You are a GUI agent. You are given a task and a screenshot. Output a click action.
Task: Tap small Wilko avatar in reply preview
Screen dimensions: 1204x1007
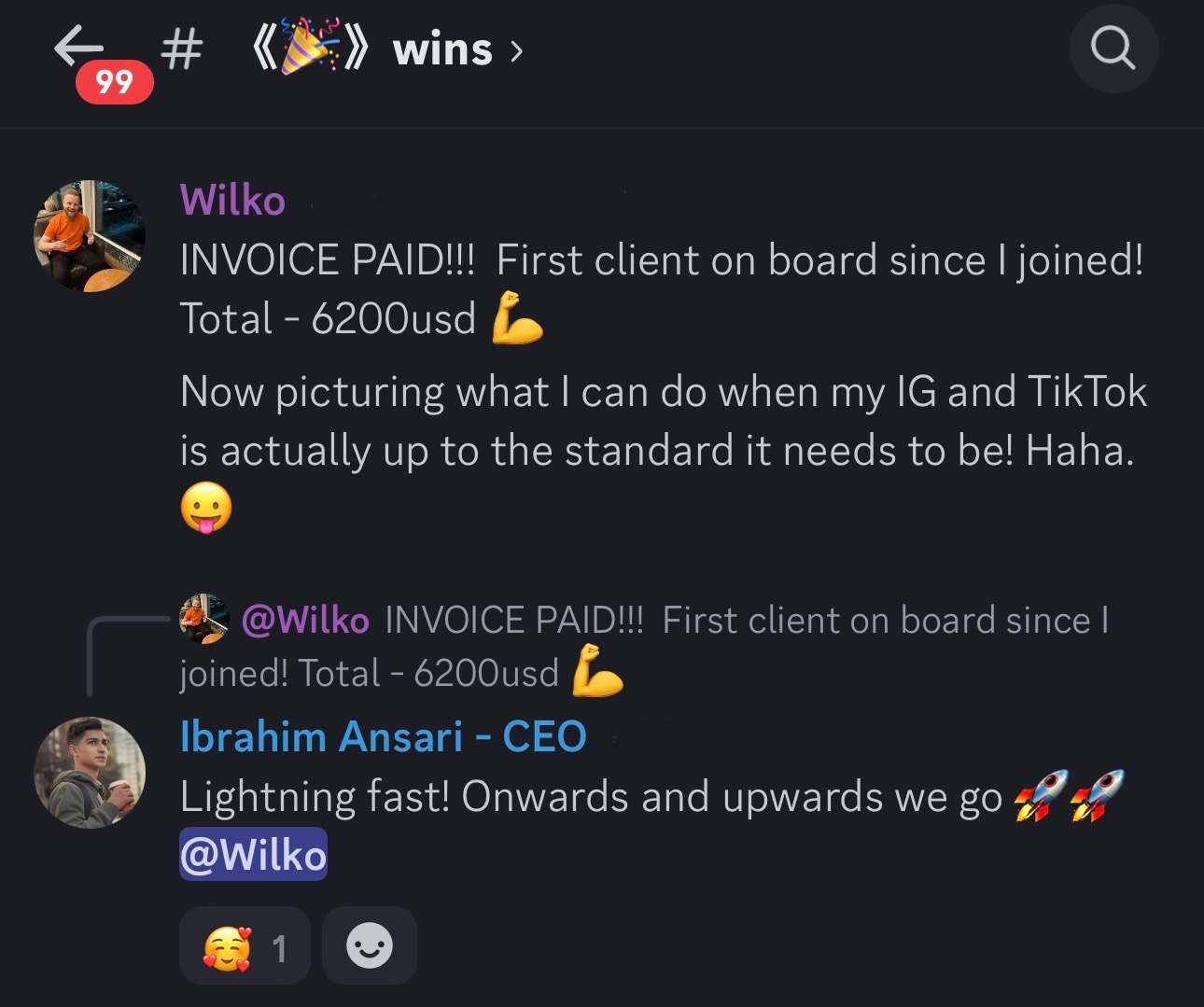coord(204,619)
